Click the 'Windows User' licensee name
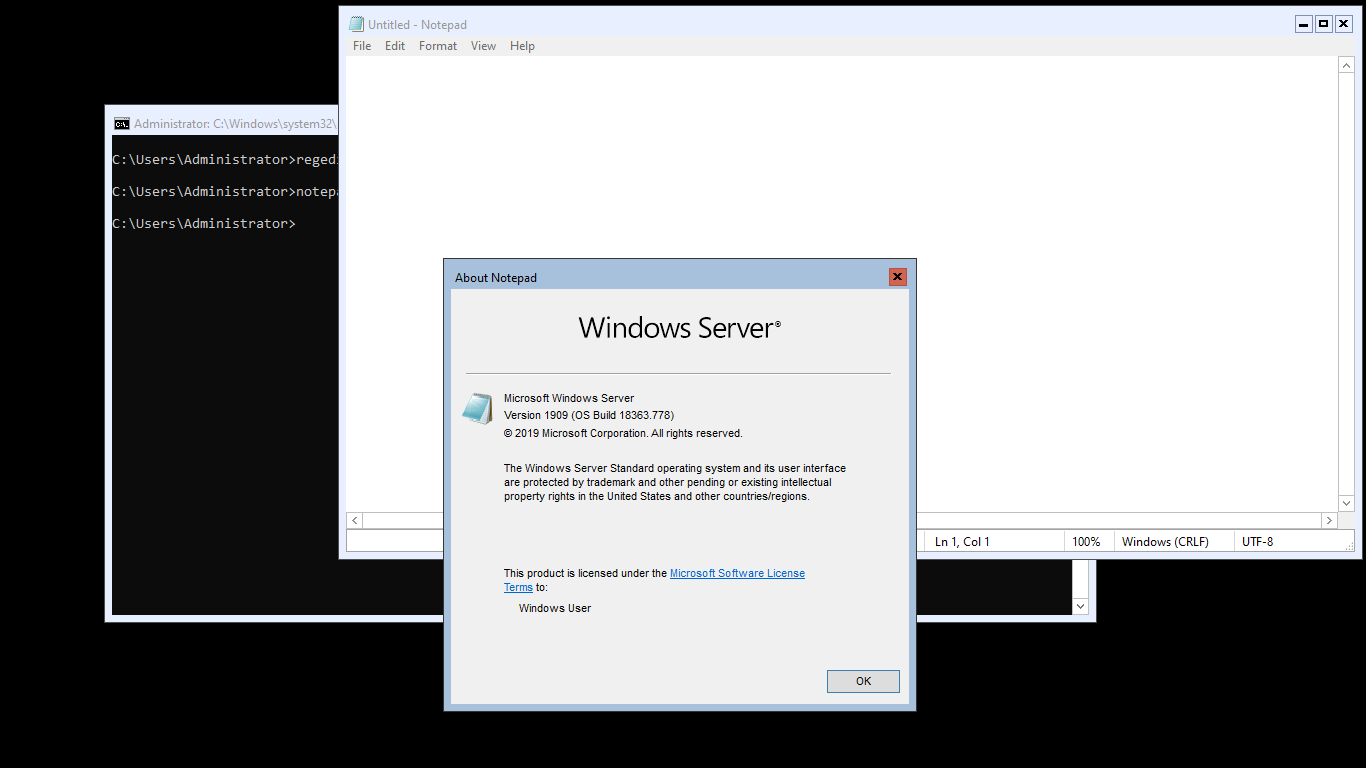 pyautogui.click(x=555, y=608)
